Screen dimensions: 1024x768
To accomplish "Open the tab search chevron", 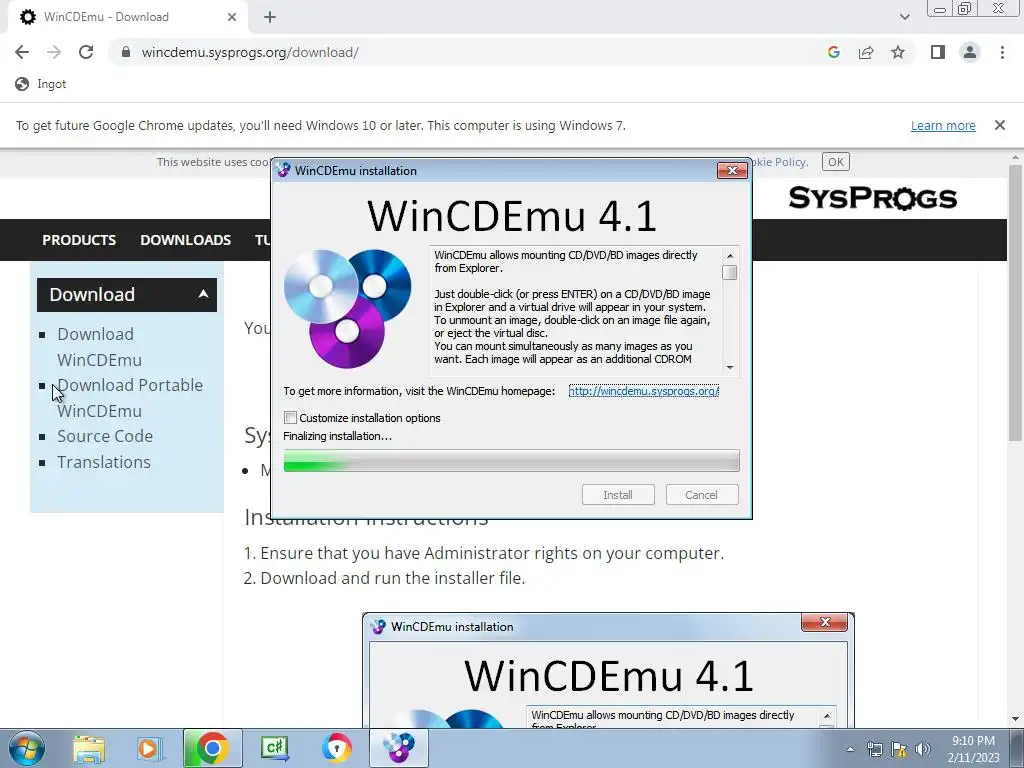I will pyautogui.click(x=904, y=17).
